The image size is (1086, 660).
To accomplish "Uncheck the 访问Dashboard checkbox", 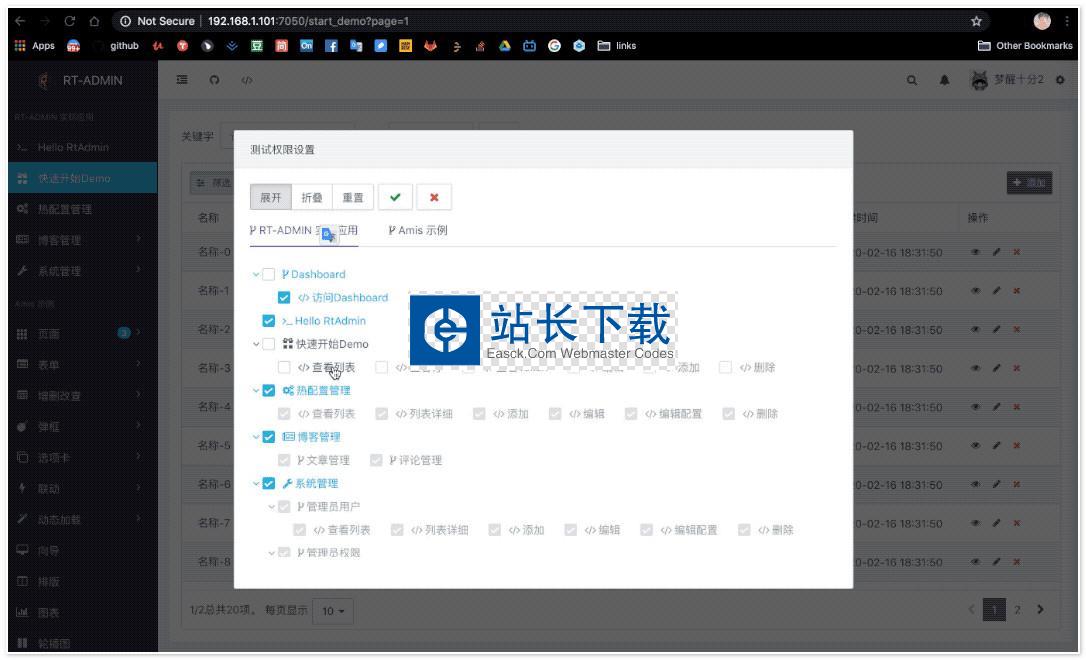I will 284,297.
